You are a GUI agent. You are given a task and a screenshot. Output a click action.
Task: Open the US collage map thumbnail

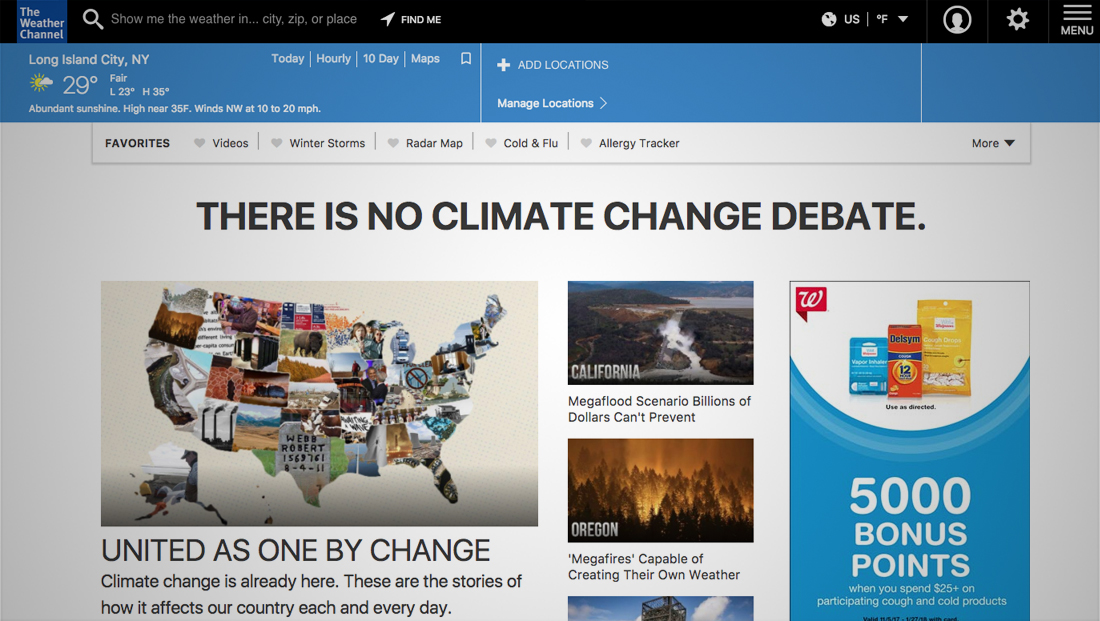click(319, 403)
